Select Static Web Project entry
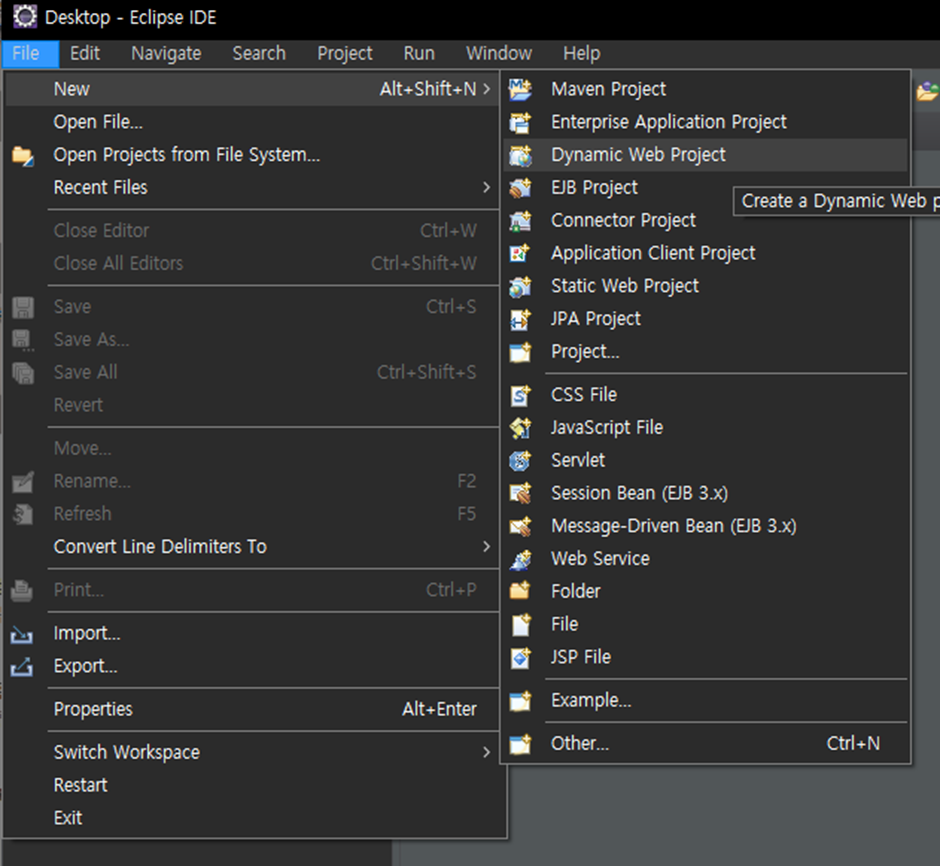This screenshot has width=940, height=866. point(706,286)
